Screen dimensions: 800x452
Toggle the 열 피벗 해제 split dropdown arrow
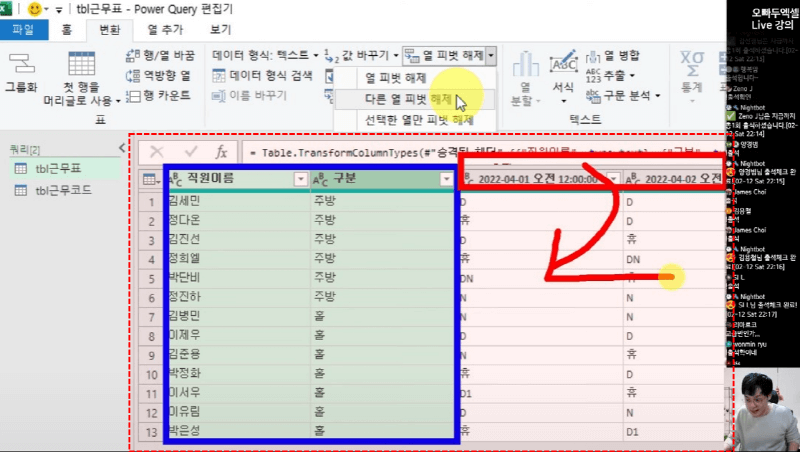coord(491,55)
